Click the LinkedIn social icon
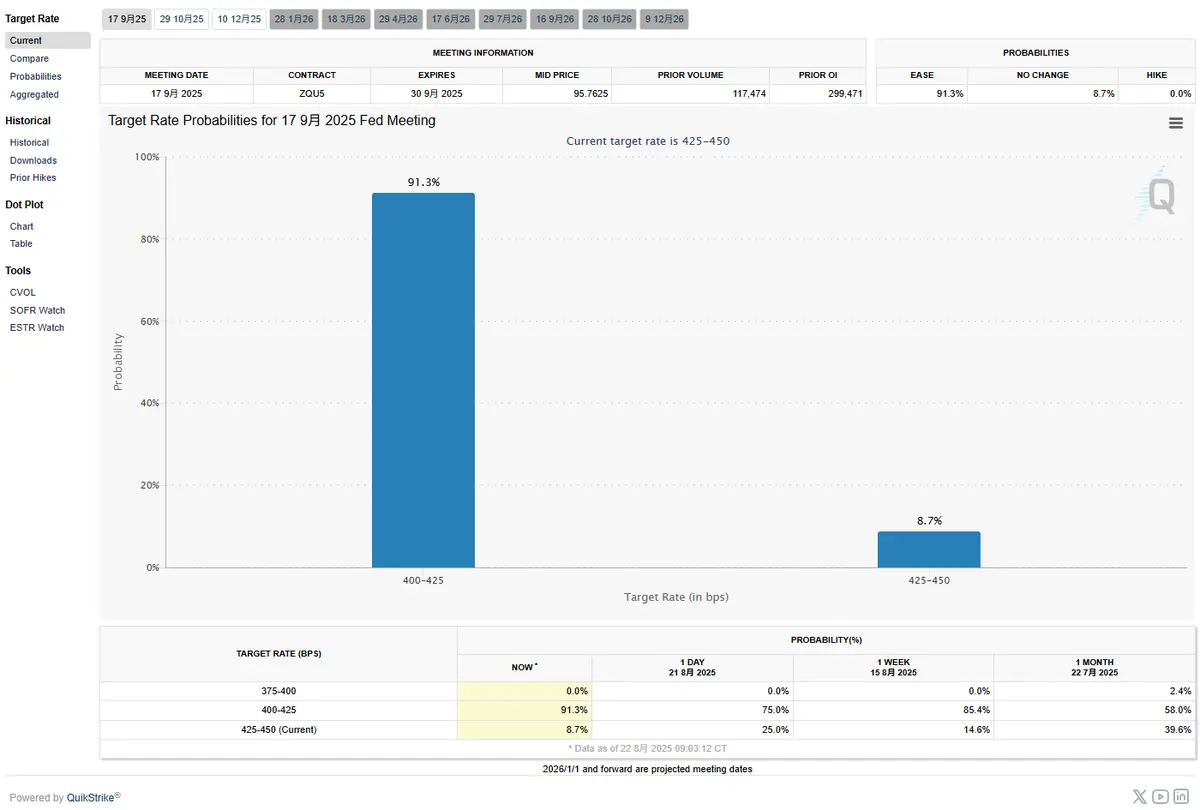 (1181, 797)
